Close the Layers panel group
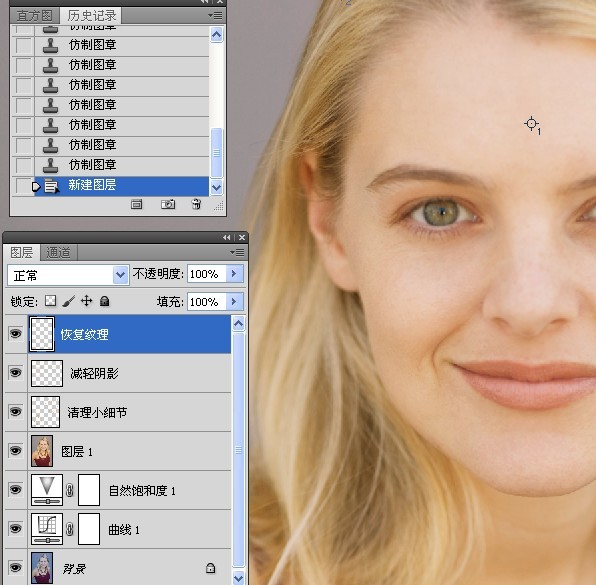The width and height of the screenshot is (596, 585). point(242,238)
